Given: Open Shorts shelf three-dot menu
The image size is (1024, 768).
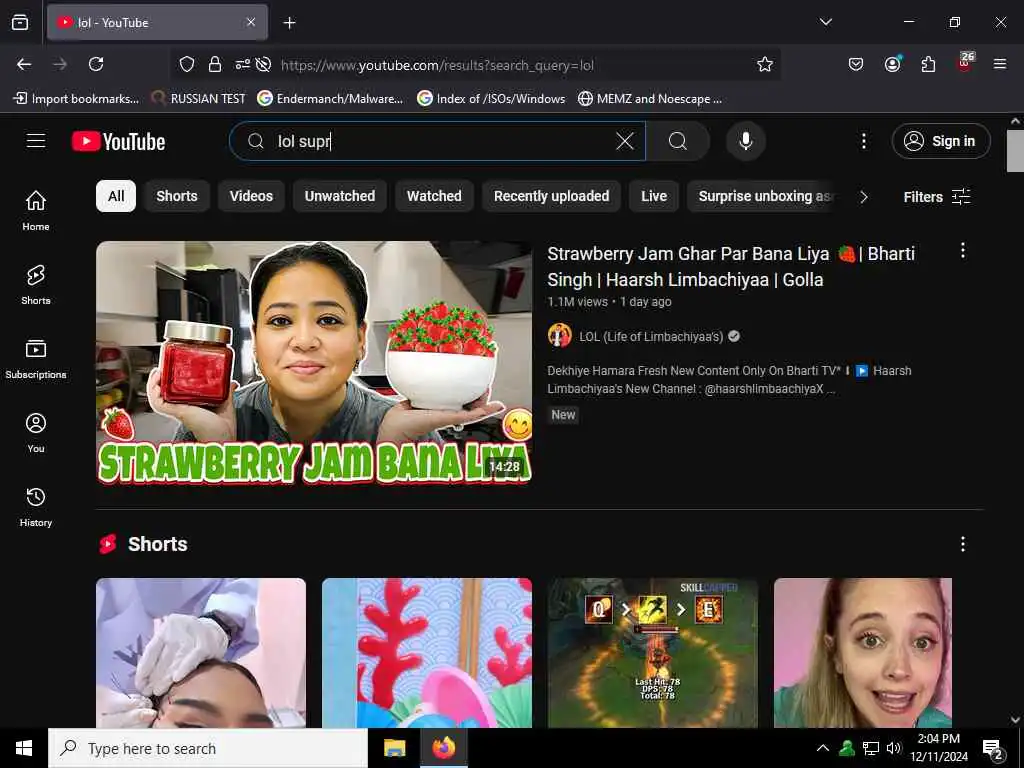Looking at the screenshot, I should click(x=963, y=544).
